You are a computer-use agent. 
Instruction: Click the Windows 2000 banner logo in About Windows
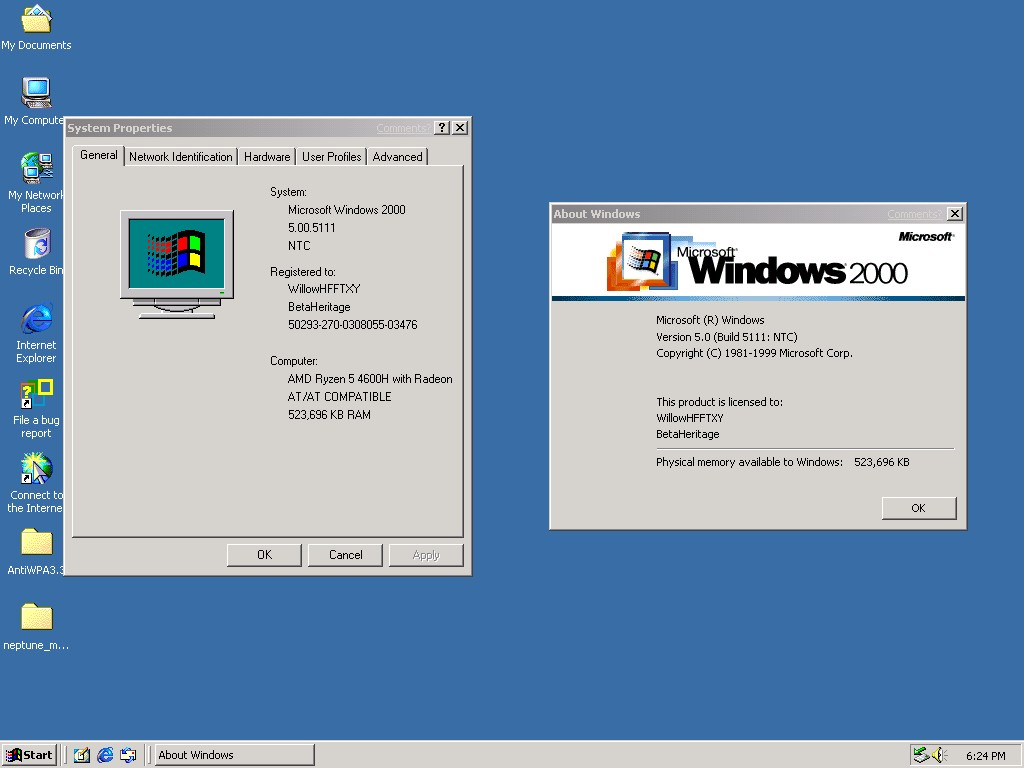[x=758, y=262]
